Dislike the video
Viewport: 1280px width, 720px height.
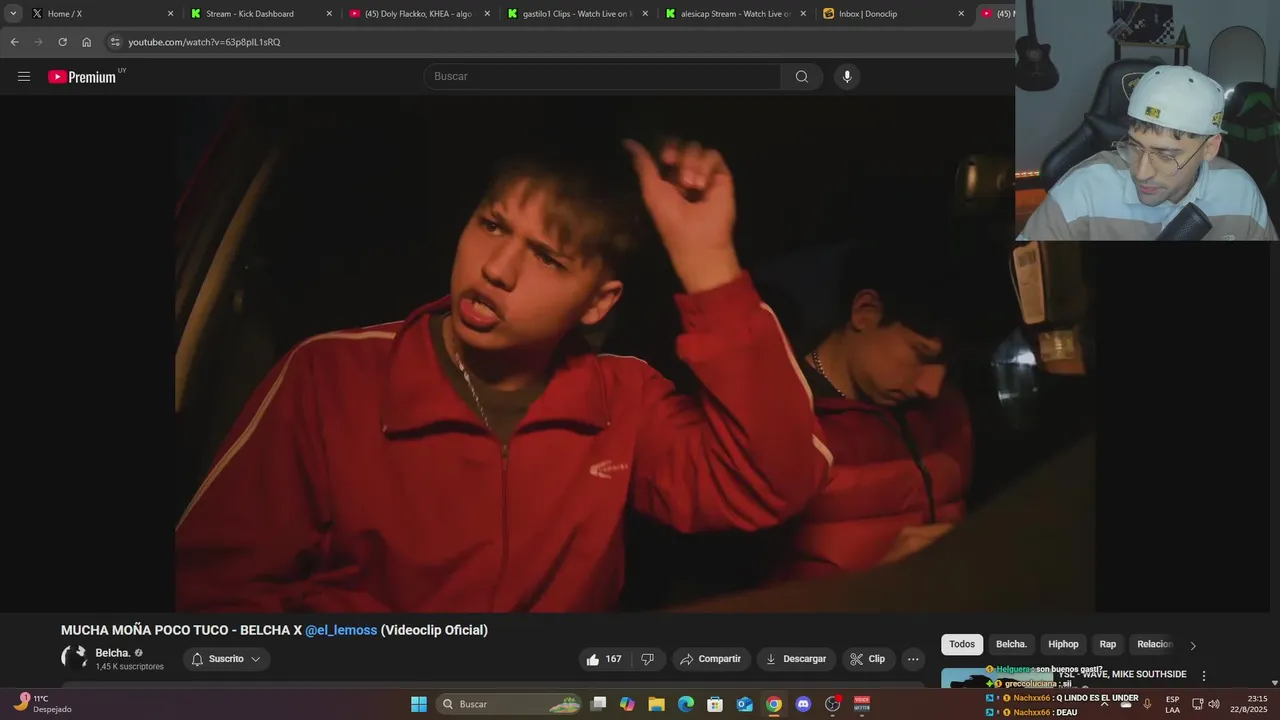pyautogui.click(x=648, y=659)
